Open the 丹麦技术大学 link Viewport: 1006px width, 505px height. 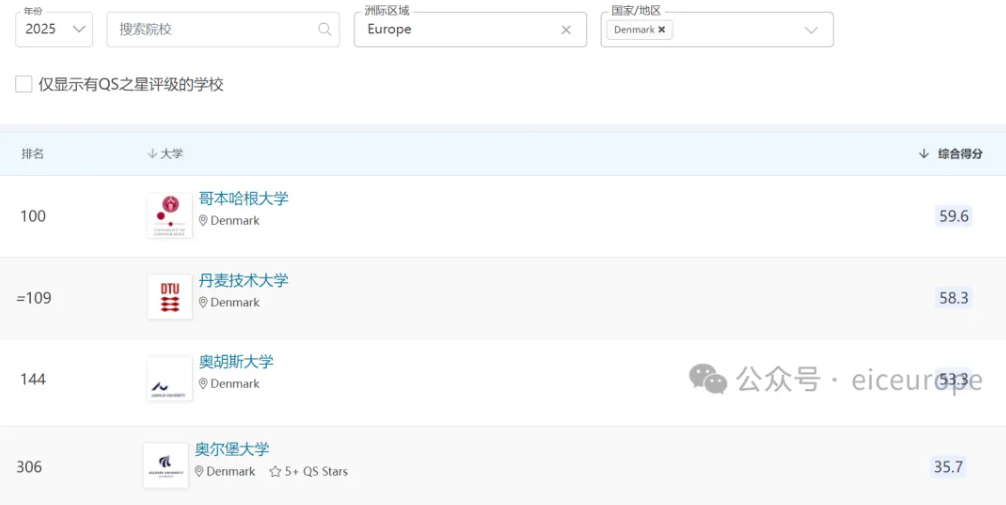(x=244, y=280)
